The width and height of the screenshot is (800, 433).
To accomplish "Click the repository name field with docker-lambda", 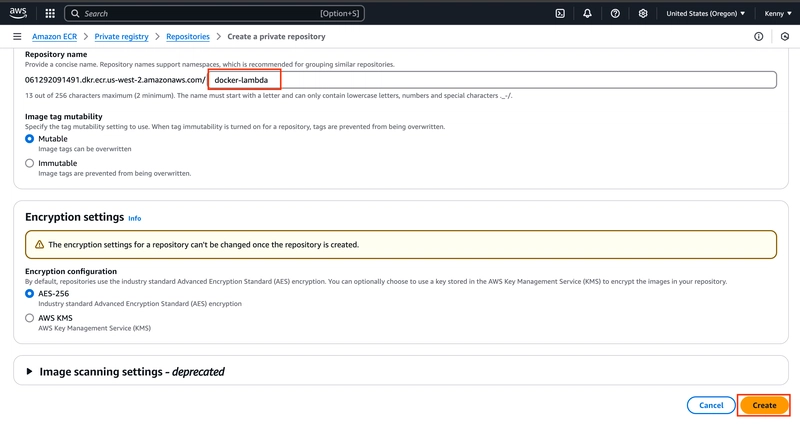I will click(x=492, y=80).
